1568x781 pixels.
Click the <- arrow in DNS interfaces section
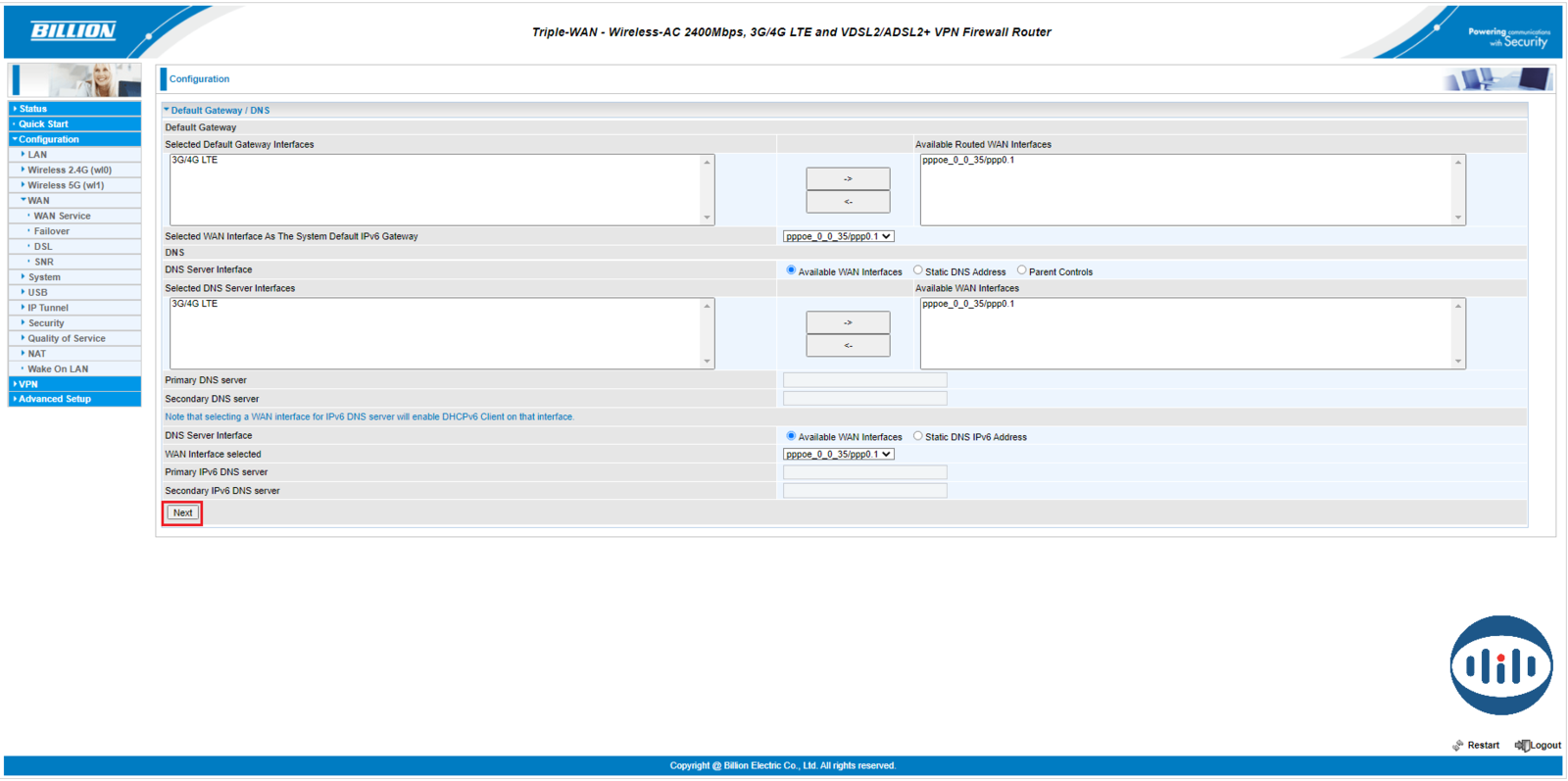tap(848, 346)
